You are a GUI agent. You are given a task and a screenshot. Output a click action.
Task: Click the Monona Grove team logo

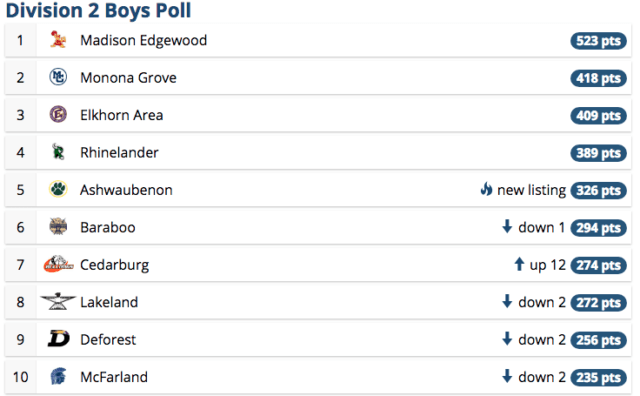click(x=58, y=77)
